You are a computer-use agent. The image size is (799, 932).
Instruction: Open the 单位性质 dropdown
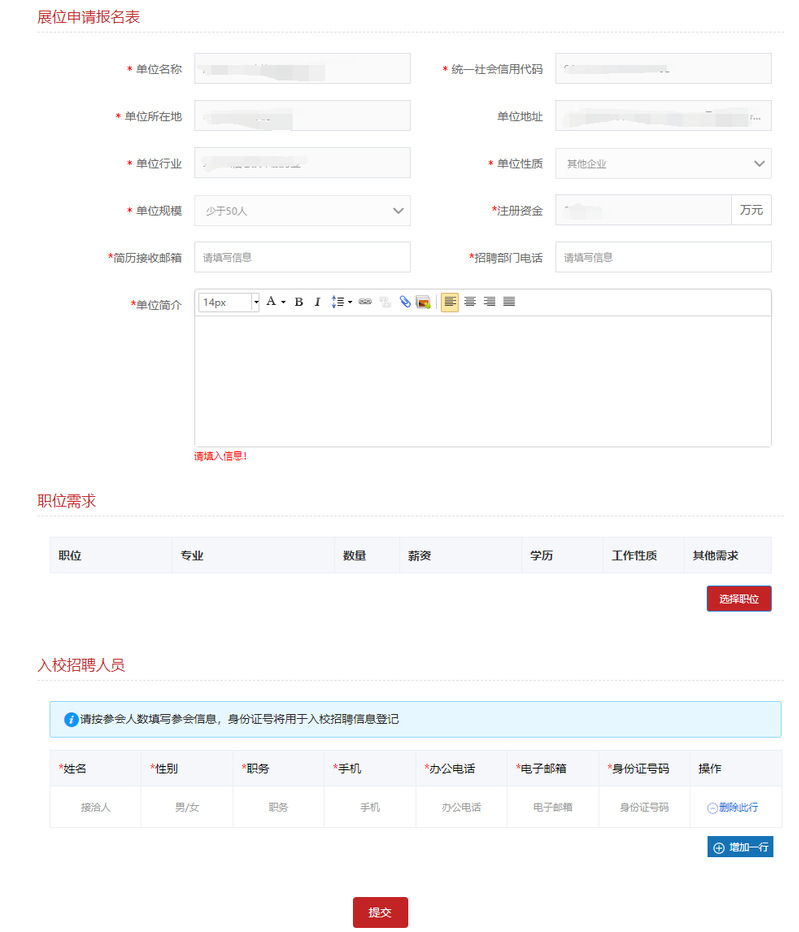(x=663, y=163)
